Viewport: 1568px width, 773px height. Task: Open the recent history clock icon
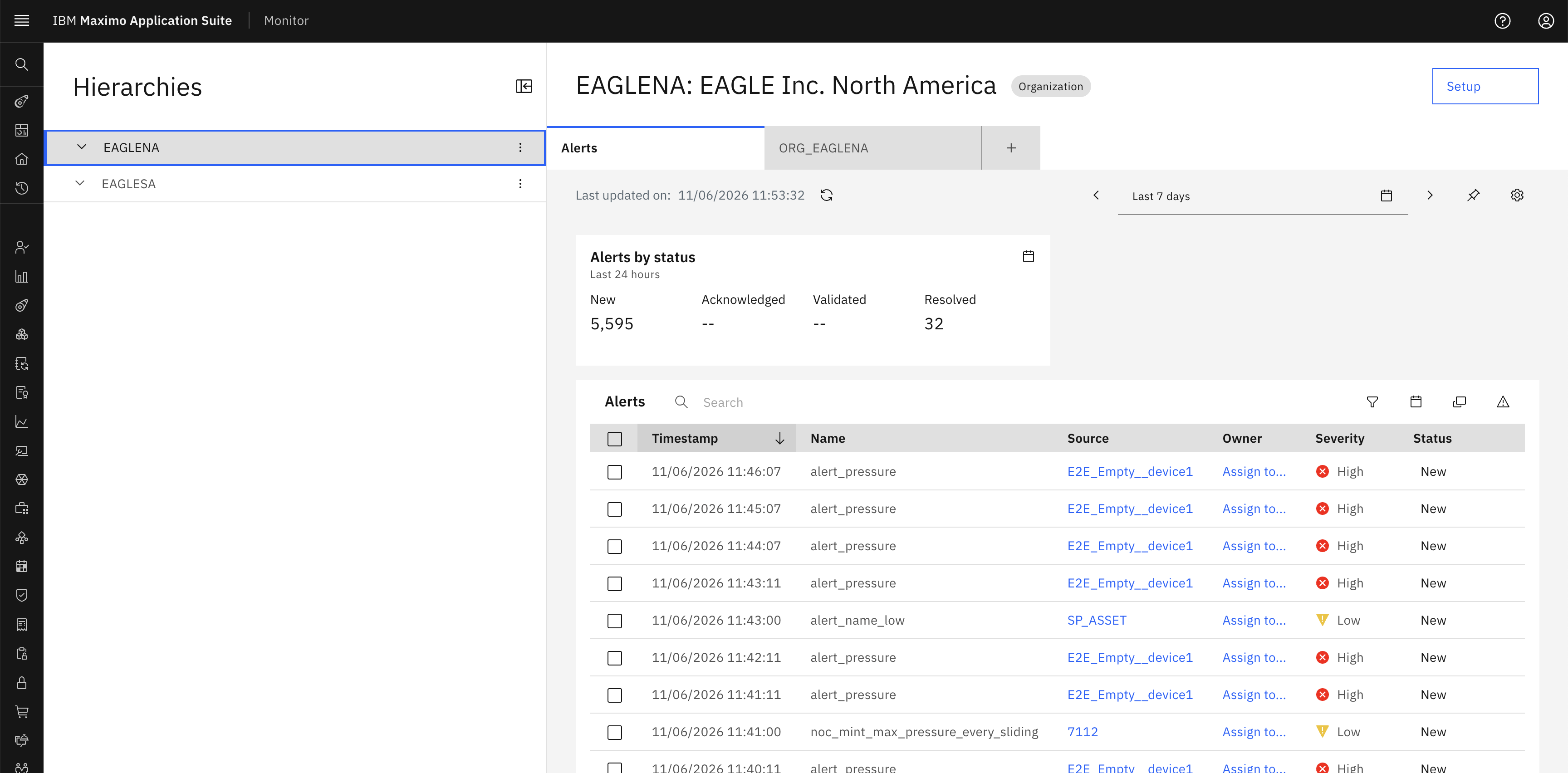pyautogui.click(x=22, y=188)
